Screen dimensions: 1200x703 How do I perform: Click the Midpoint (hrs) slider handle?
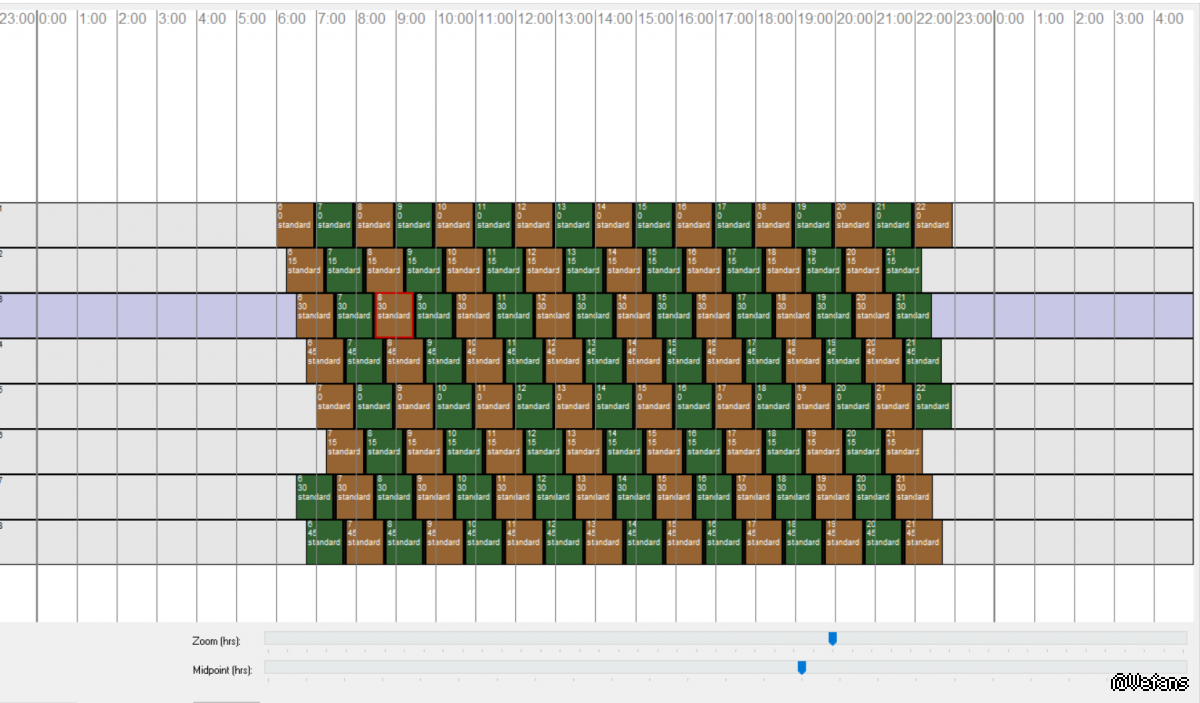[x=801, y=668]
